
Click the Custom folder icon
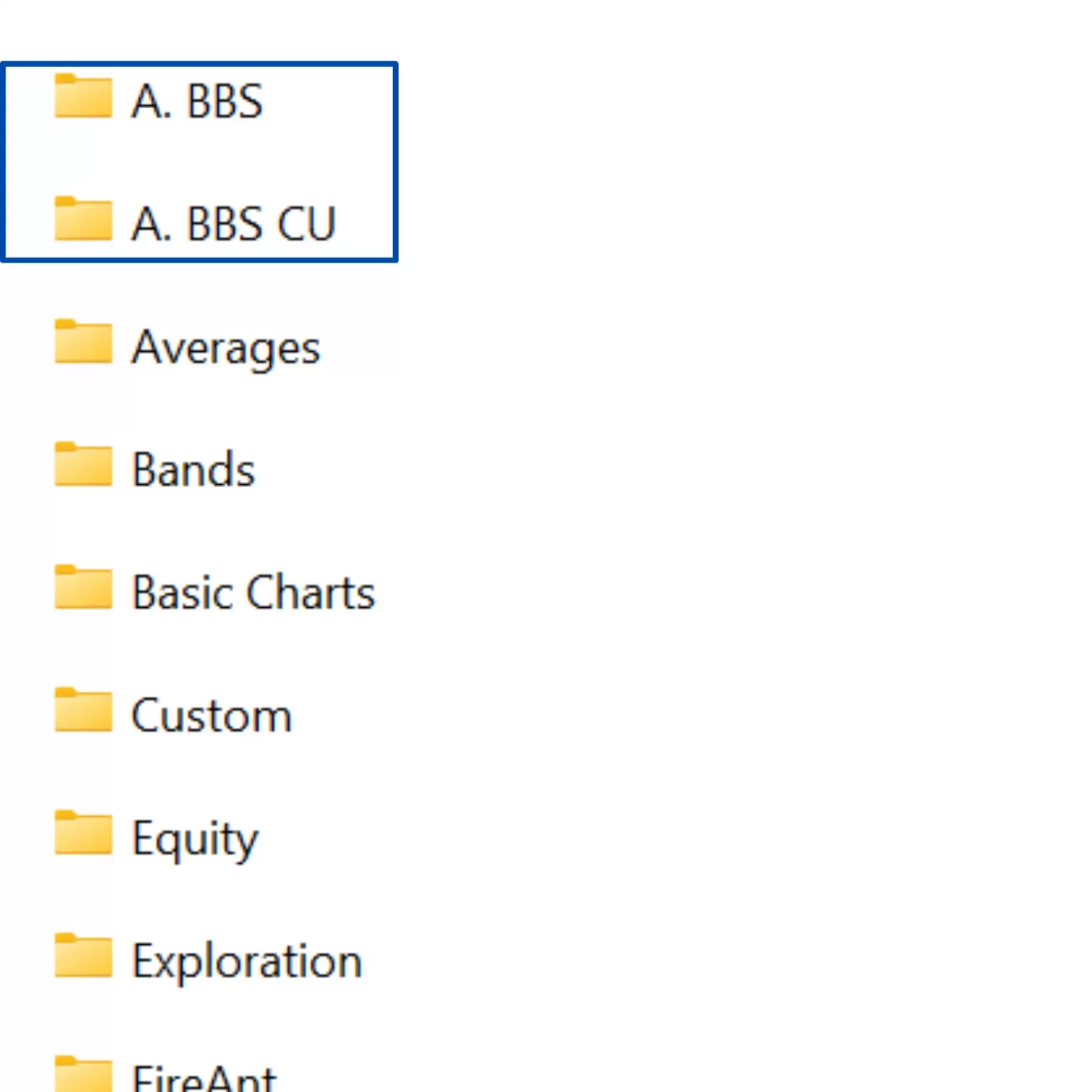[83, 711]
